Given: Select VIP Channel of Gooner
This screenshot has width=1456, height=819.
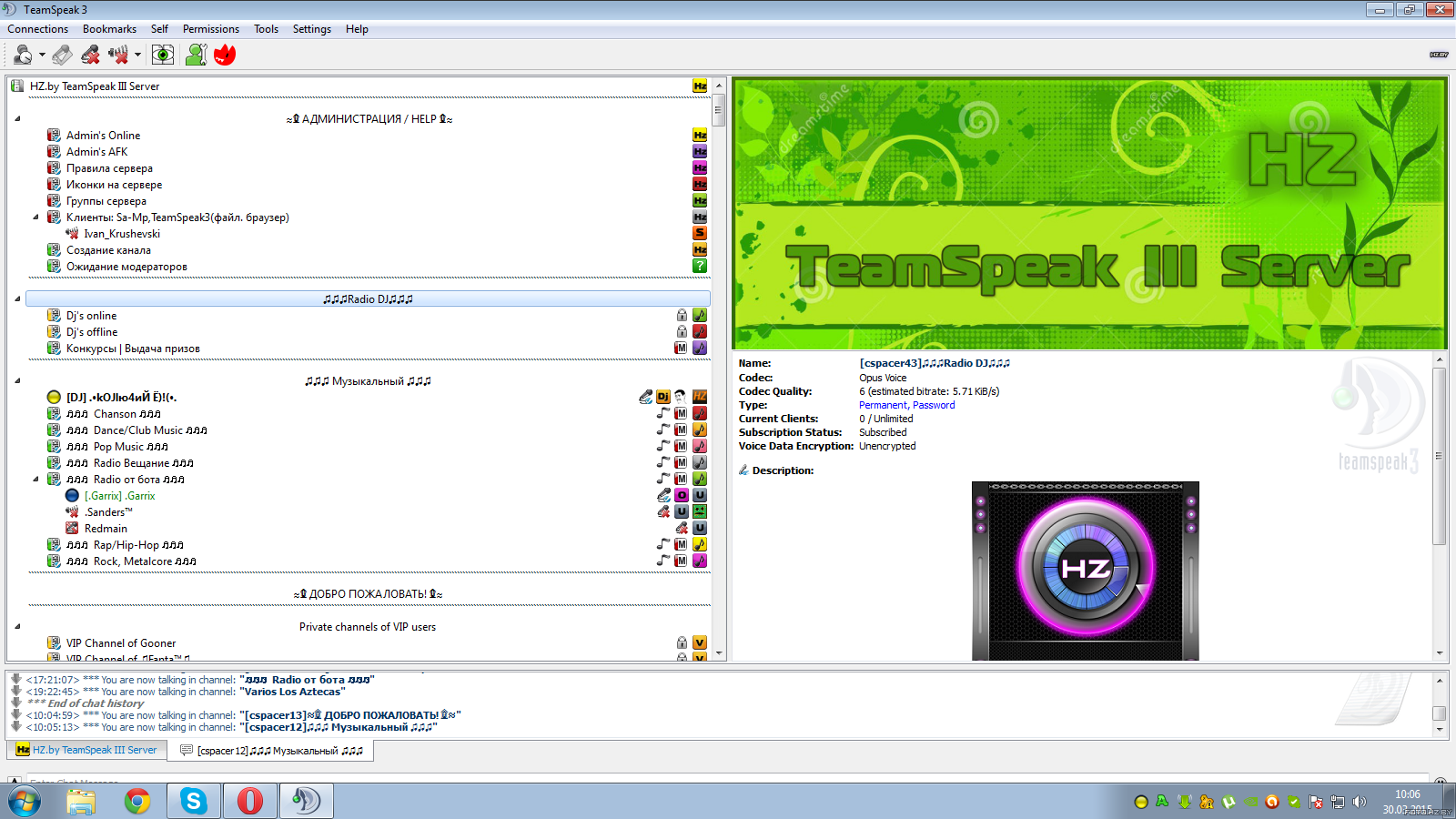Looking at the screenshot, I should [x=120, y=643].
